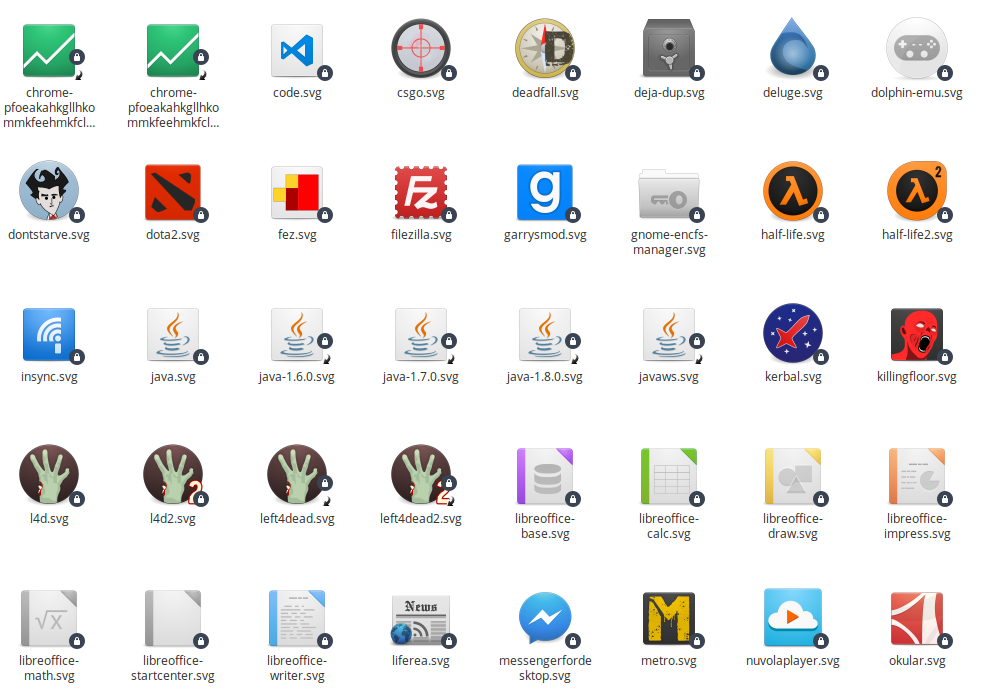
Task: Click the dota2.svg red icon
Action: click(x=173, y=192)
